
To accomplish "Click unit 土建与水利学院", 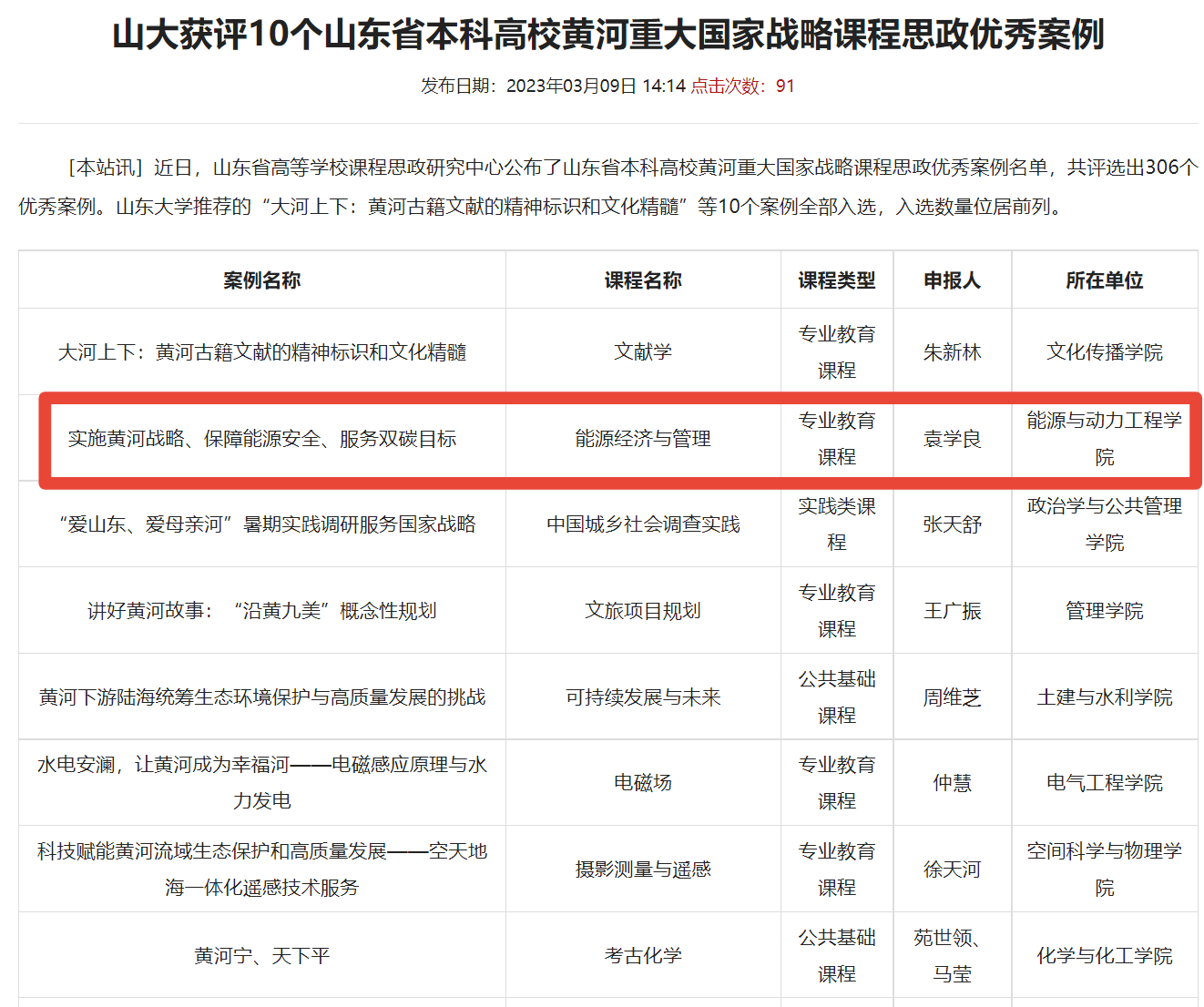I will (1105, 697).
